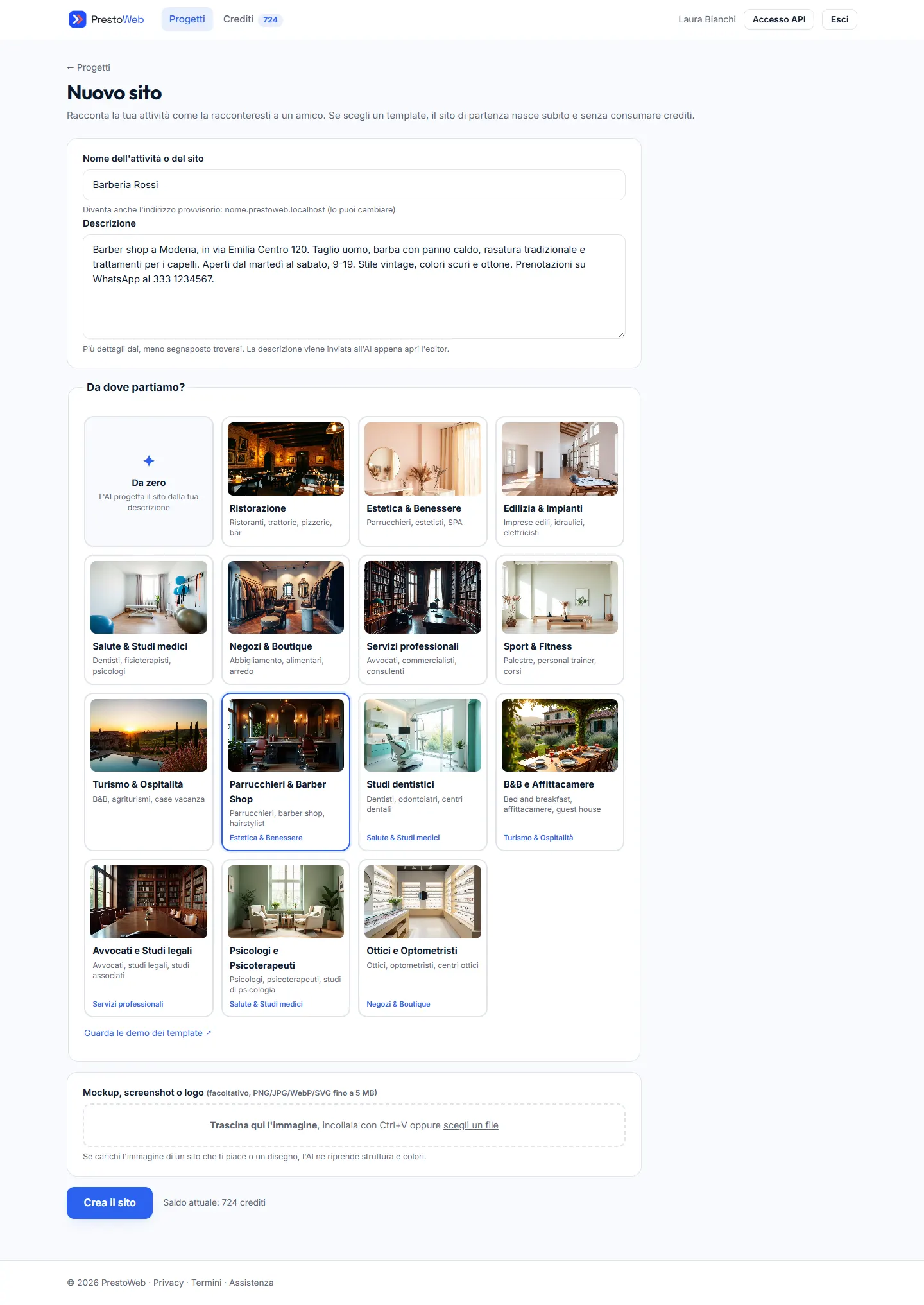Click the B&B e Affittacamere thumbnail
This screenshot has height=1305, width=924.
point(560,735)
